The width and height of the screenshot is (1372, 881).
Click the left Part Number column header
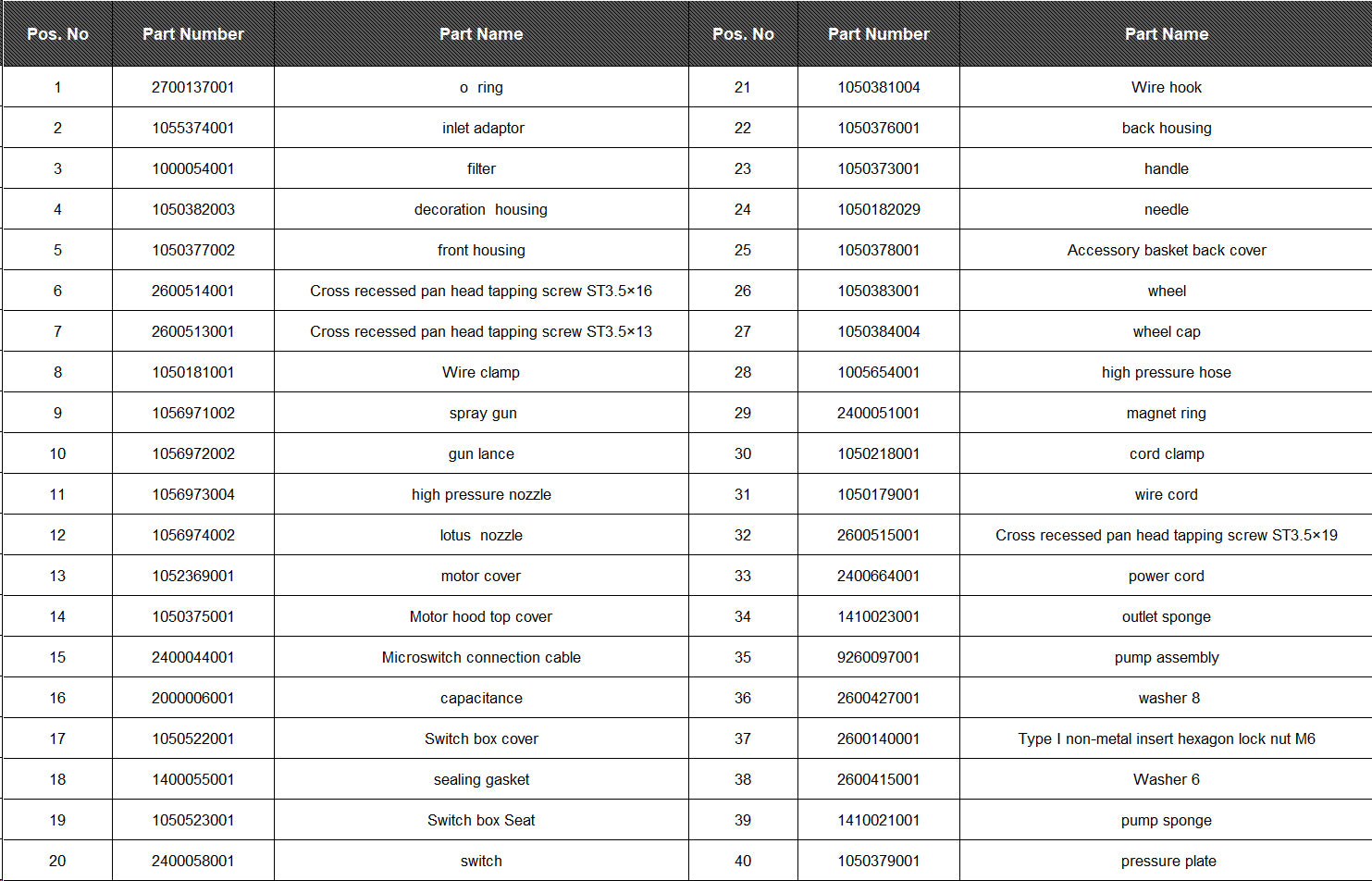(193, 33)
